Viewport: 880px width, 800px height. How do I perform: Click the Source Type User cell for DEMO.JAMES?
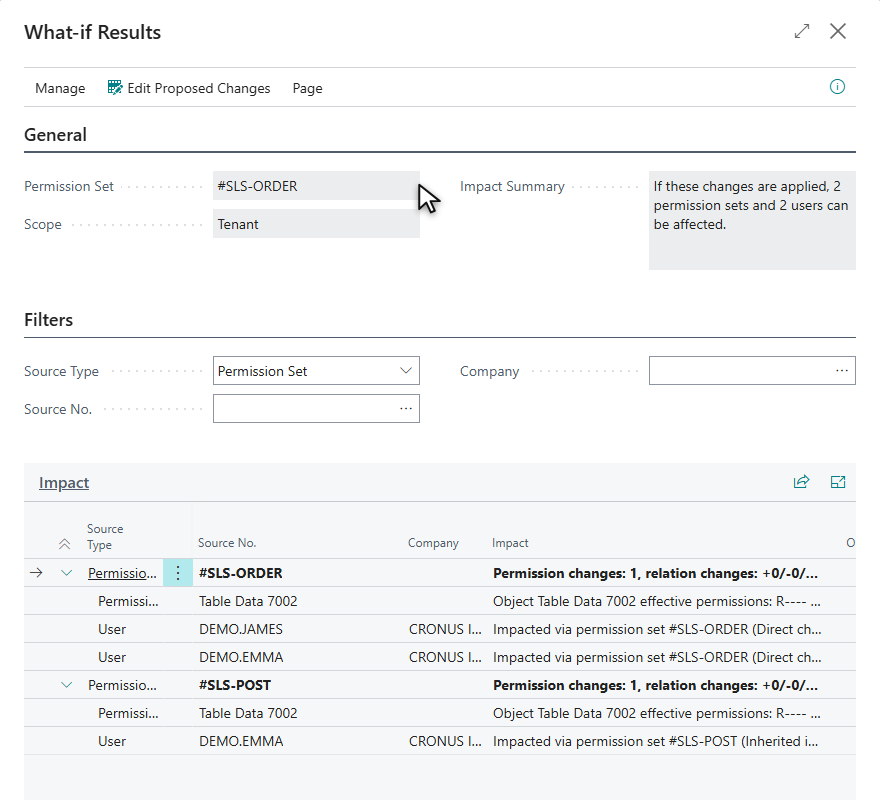pos(112,629)
